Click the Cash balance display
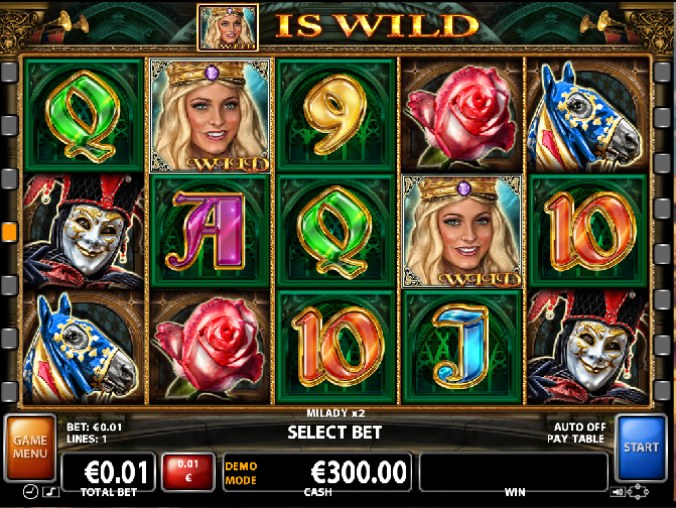Image resolution: width=676 pixels, height=508 pixels. tap(317, 472)
